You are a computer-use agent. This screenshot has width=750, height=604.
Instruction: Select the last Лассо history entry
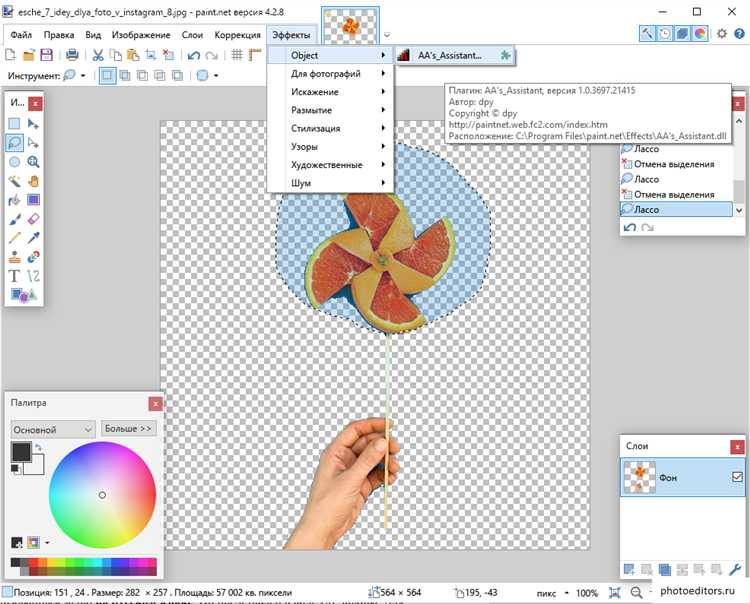point(675,210)
